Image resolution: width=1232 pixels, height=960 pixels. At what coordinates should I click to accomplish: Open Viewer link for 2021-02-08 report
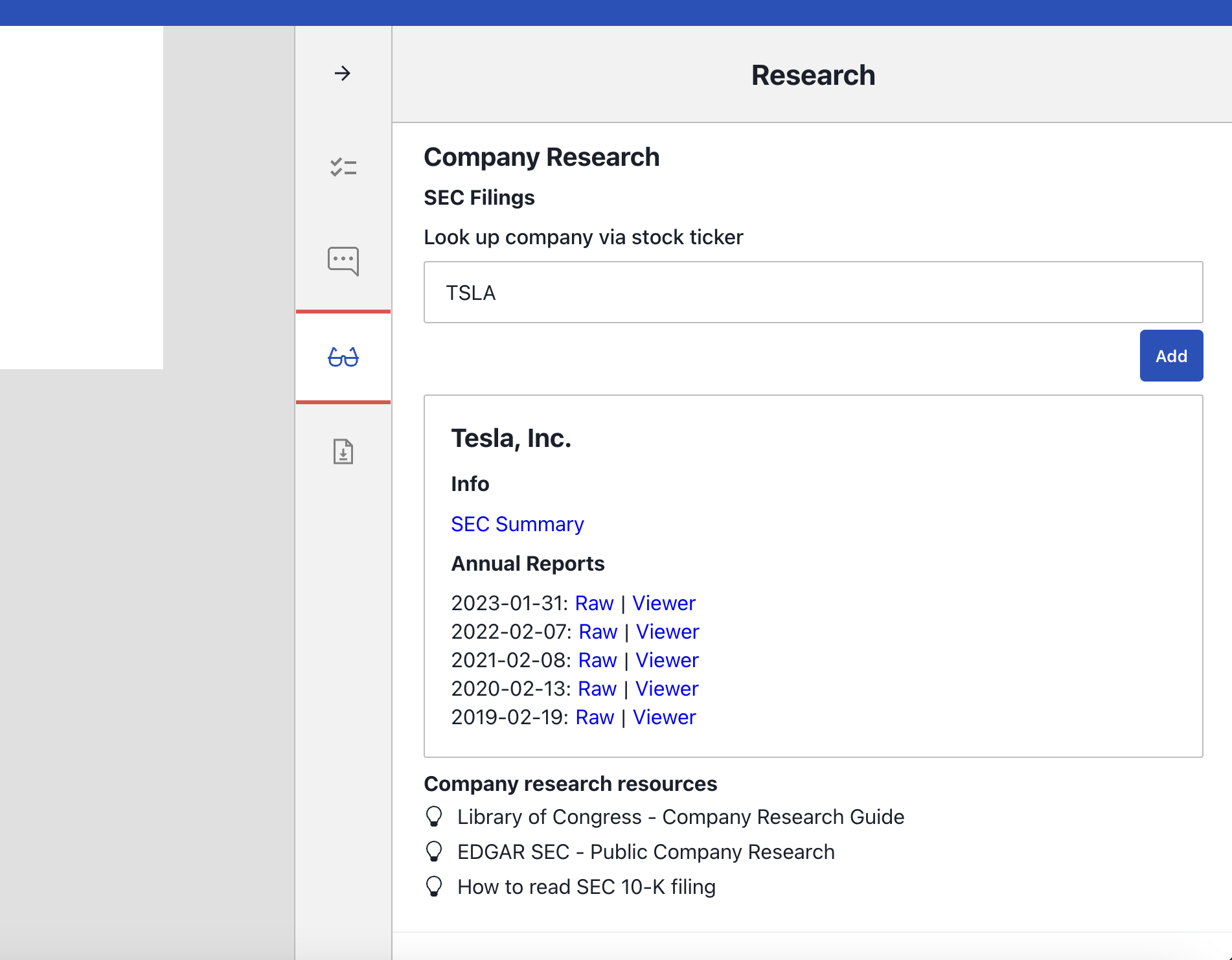[x=667, y=660]
